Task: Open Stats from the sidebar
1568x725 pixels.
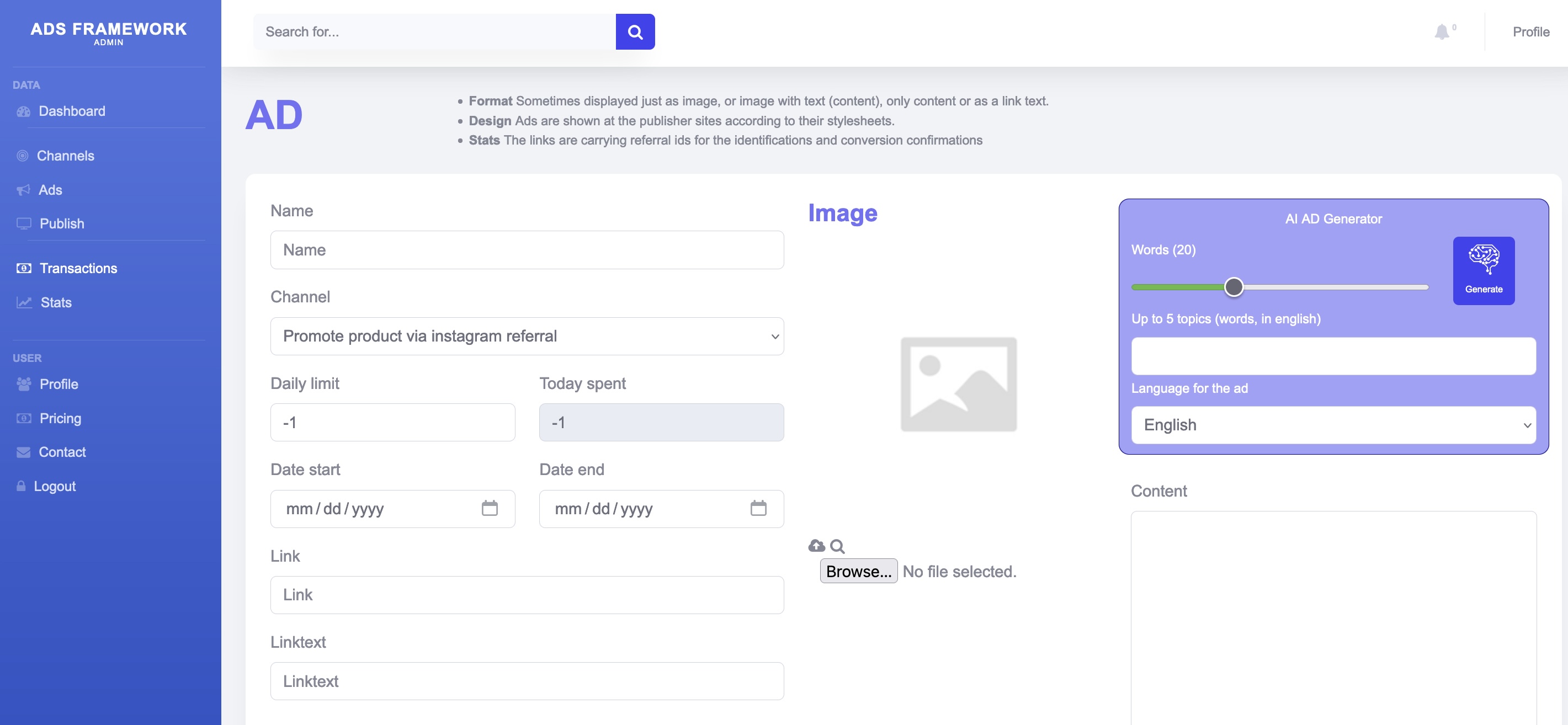Action: (56, 302)
